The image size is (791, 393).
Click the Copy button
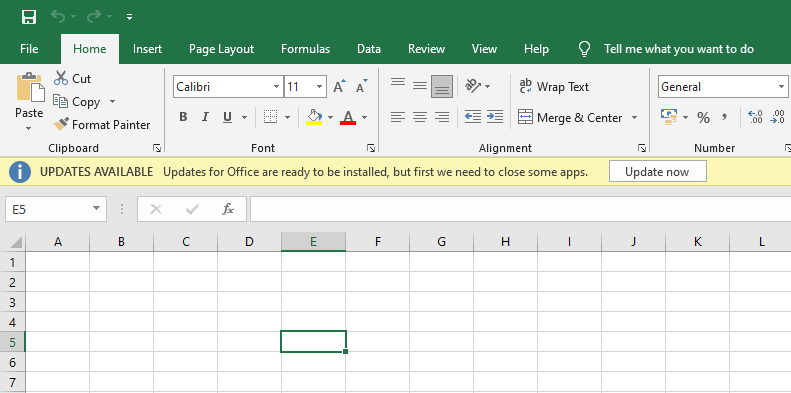(x=77, y=102)
